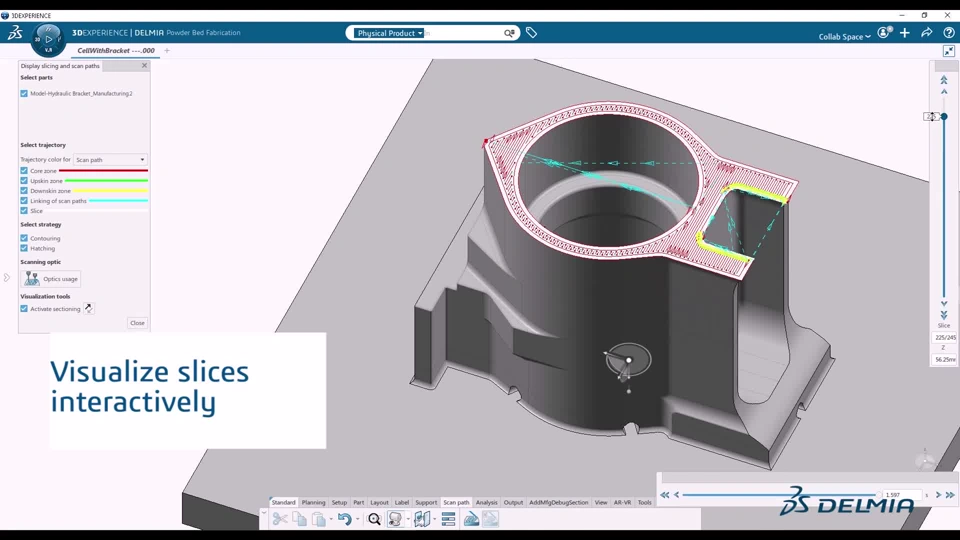Expand the left side panel arrow
The width and height of the screenshot is (960, 540).
(7, 278)
